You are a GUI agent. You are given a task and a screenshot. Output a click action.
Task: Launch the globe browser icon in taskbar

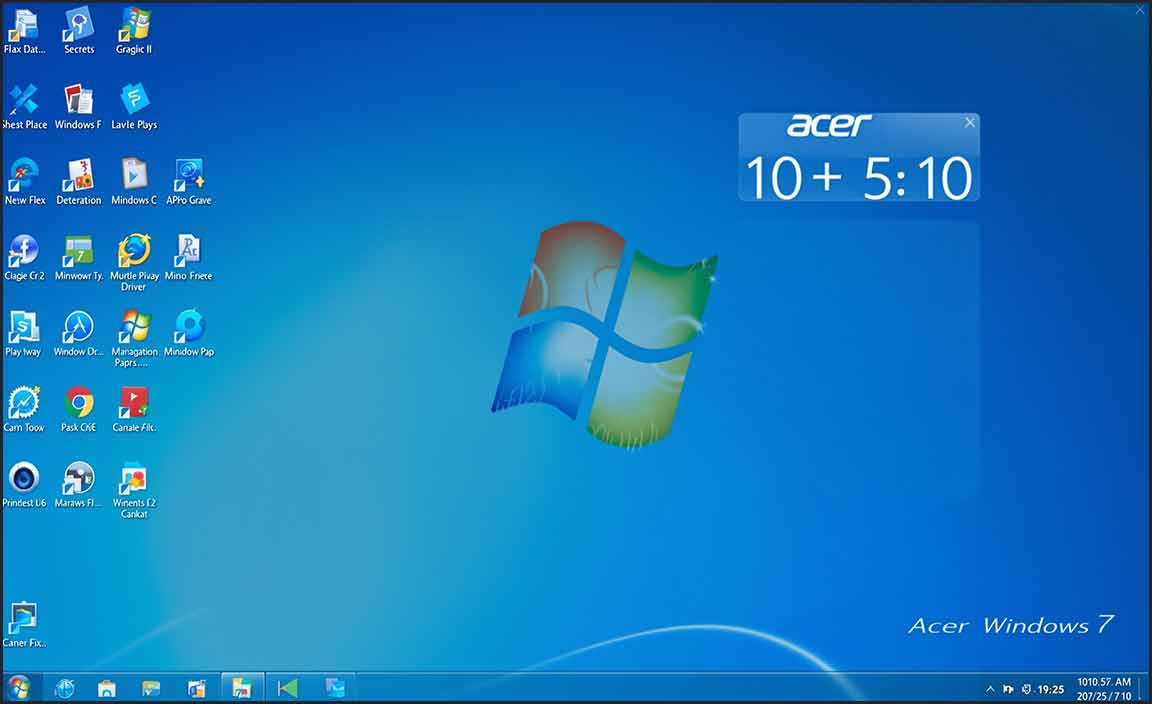65,689
